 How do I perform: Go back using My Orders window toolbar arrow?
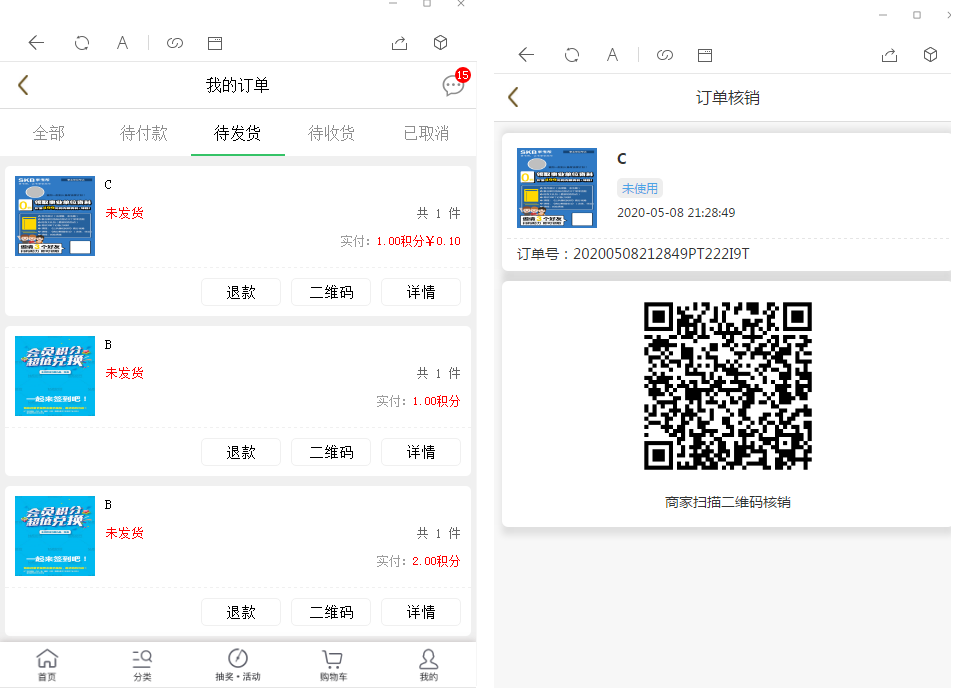[36, 42]
